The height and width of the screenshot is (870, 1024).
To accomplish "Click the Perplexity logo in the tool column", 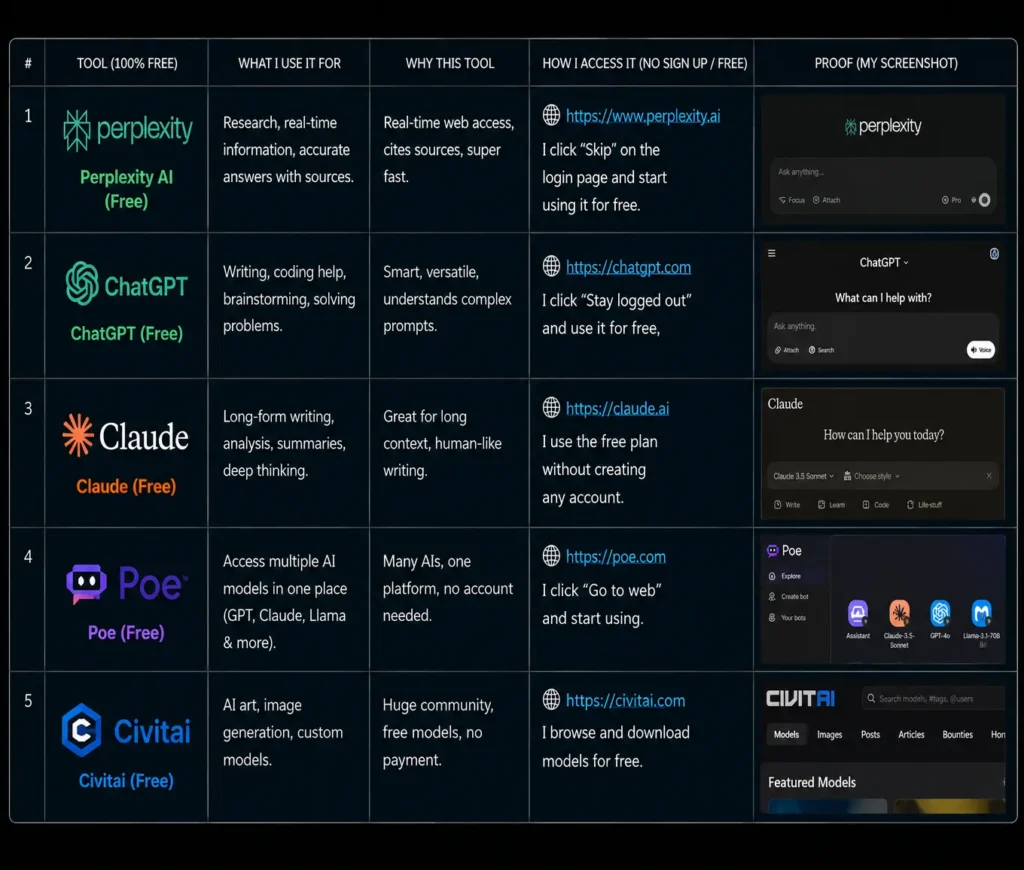I will click(128, 130).
